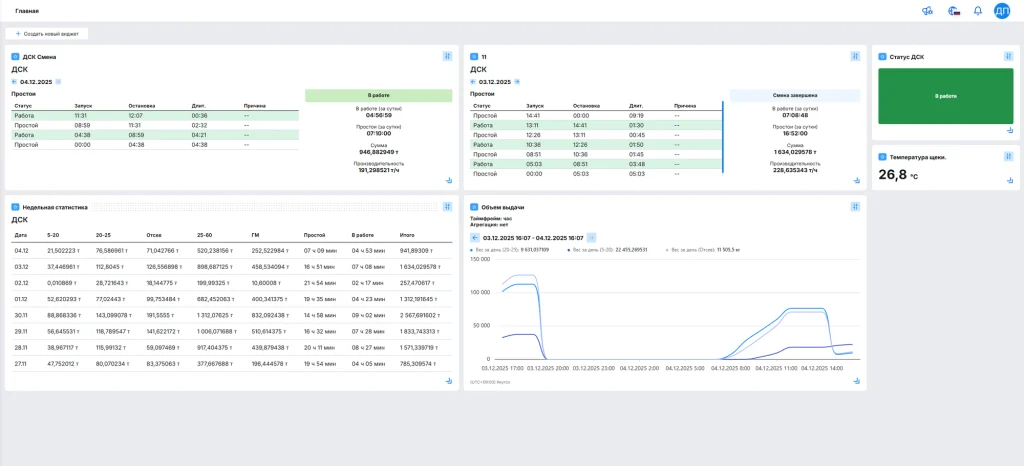Open settings of Температура щеки widget
This screenshot has height=466, width=1024.
point(1008,156)
